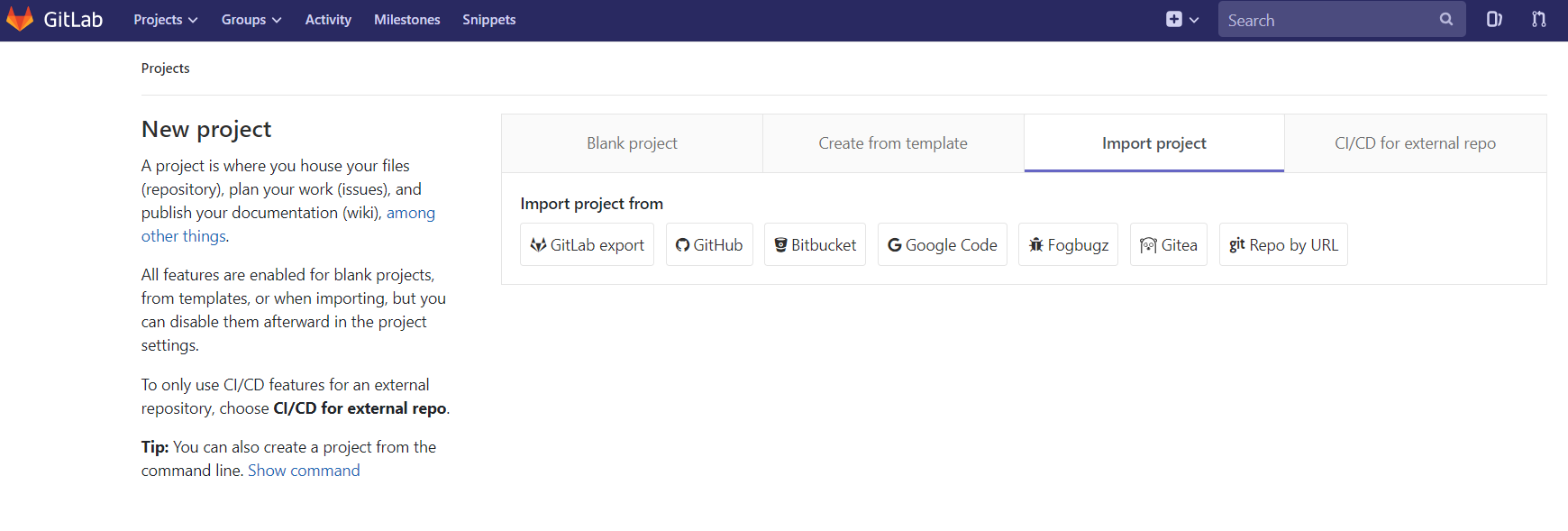Import from Gitea

[x=1168, y=244]
